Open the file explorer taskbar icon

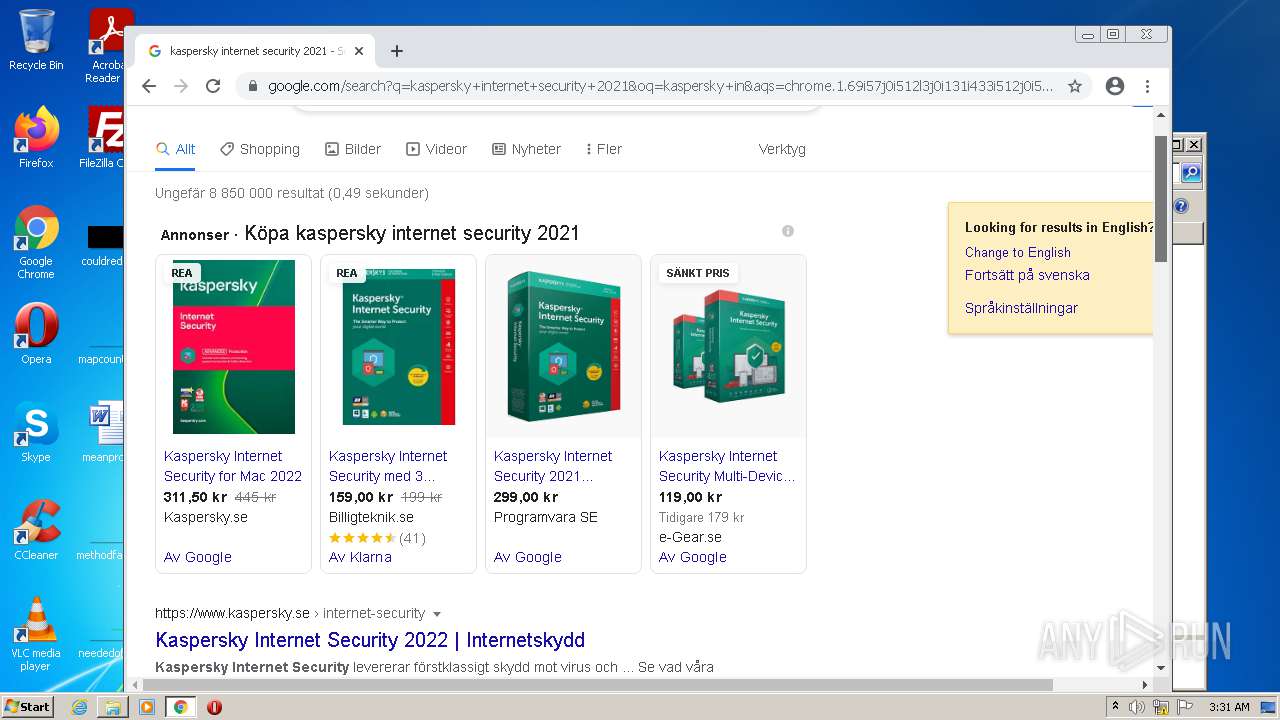pos(113,707)
